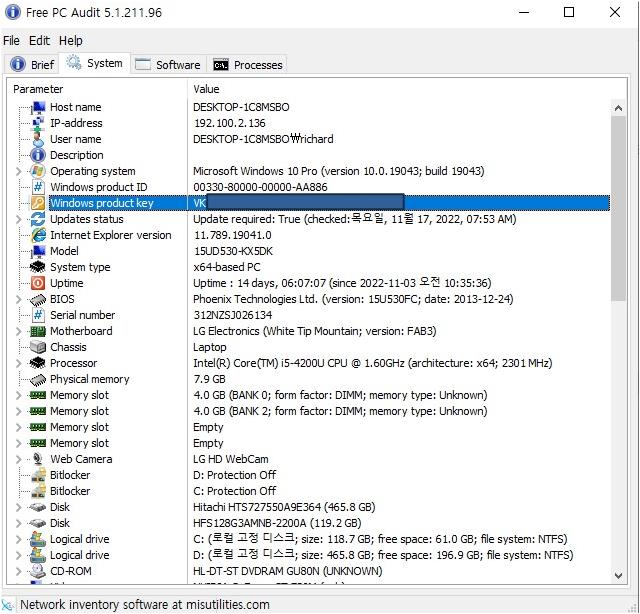This screenshot has height=614, width=640.
Task: Select the System tab
Action: click(x=95, y=63)
